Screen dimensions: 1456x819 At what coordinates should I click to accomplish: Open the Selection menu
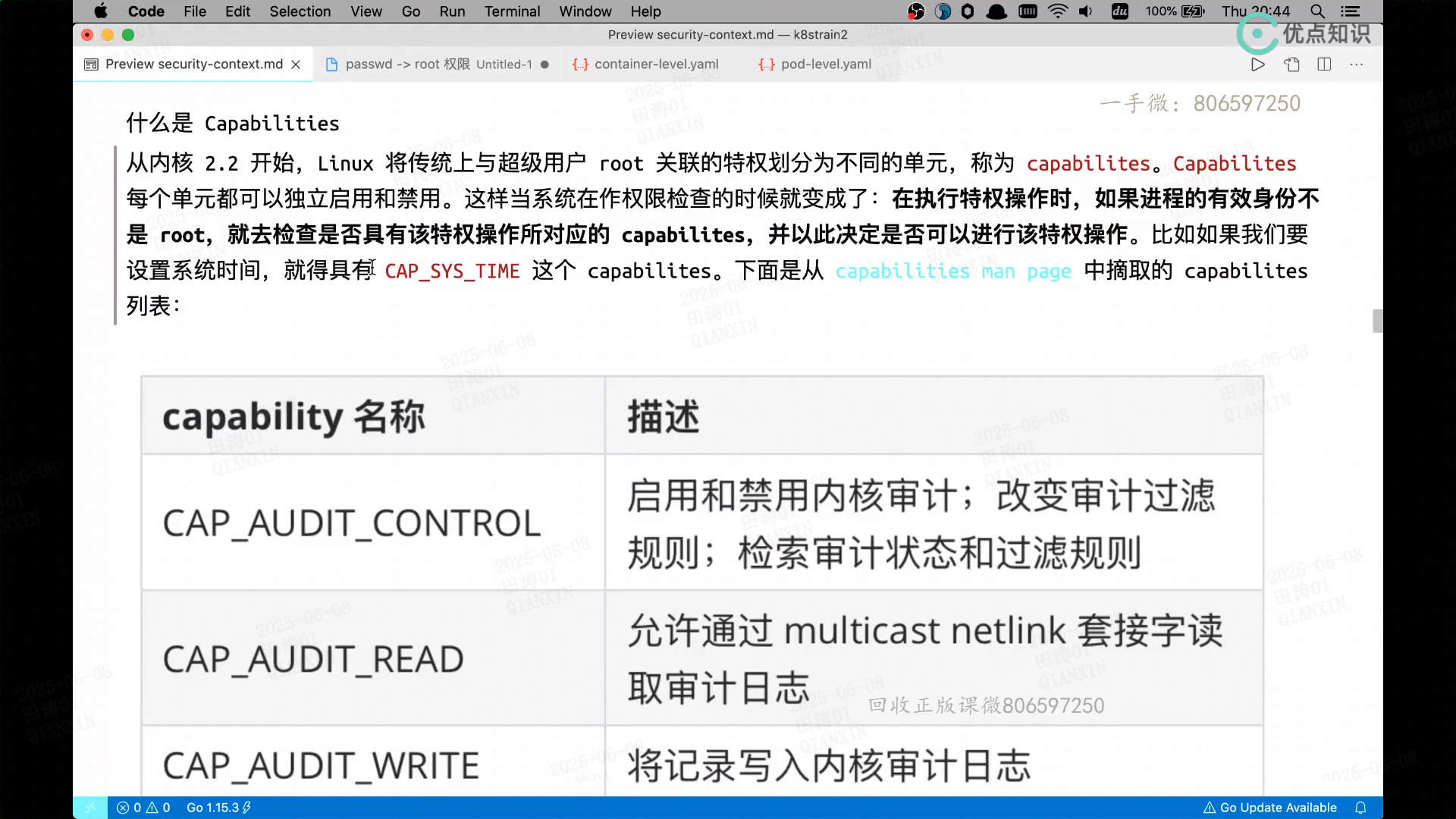tap(300, 11)
